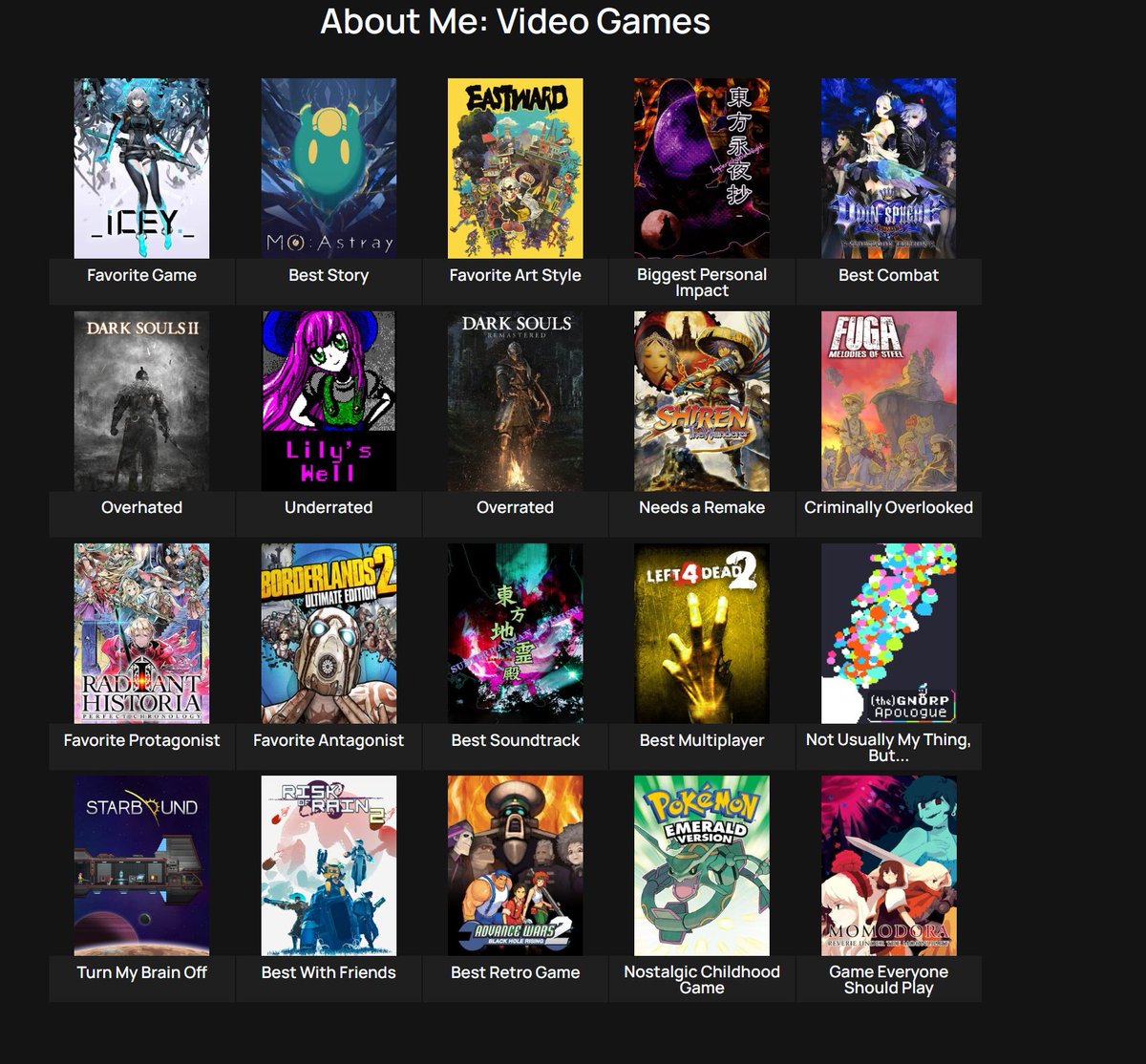
Task: Select the Left 4 Dead 2 cover
Action: tap(702, 633)
